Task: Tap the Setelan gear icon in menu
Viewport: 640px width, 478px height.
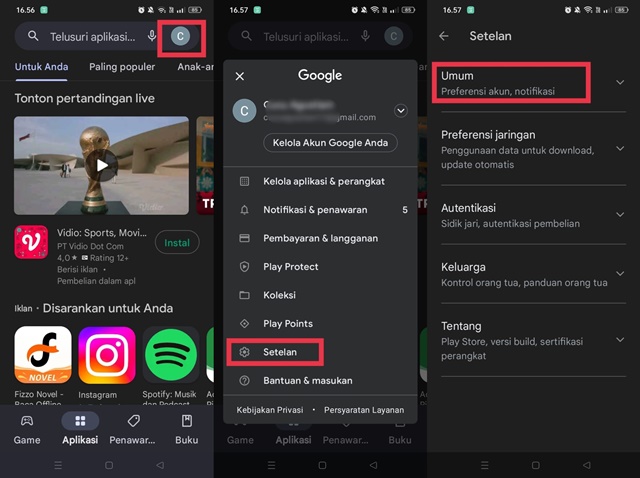Action: (244, 352)
